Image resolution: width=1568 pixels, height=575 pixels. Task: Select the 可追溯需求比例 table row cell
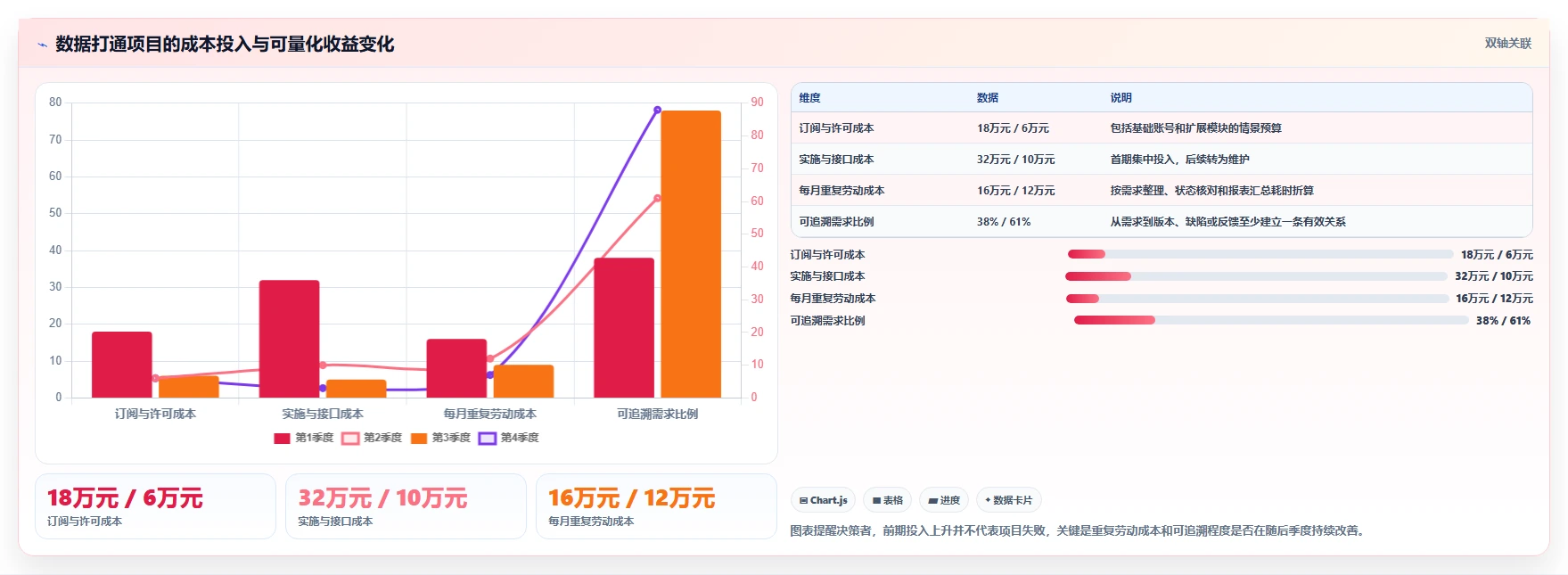(x=836, y=222)
